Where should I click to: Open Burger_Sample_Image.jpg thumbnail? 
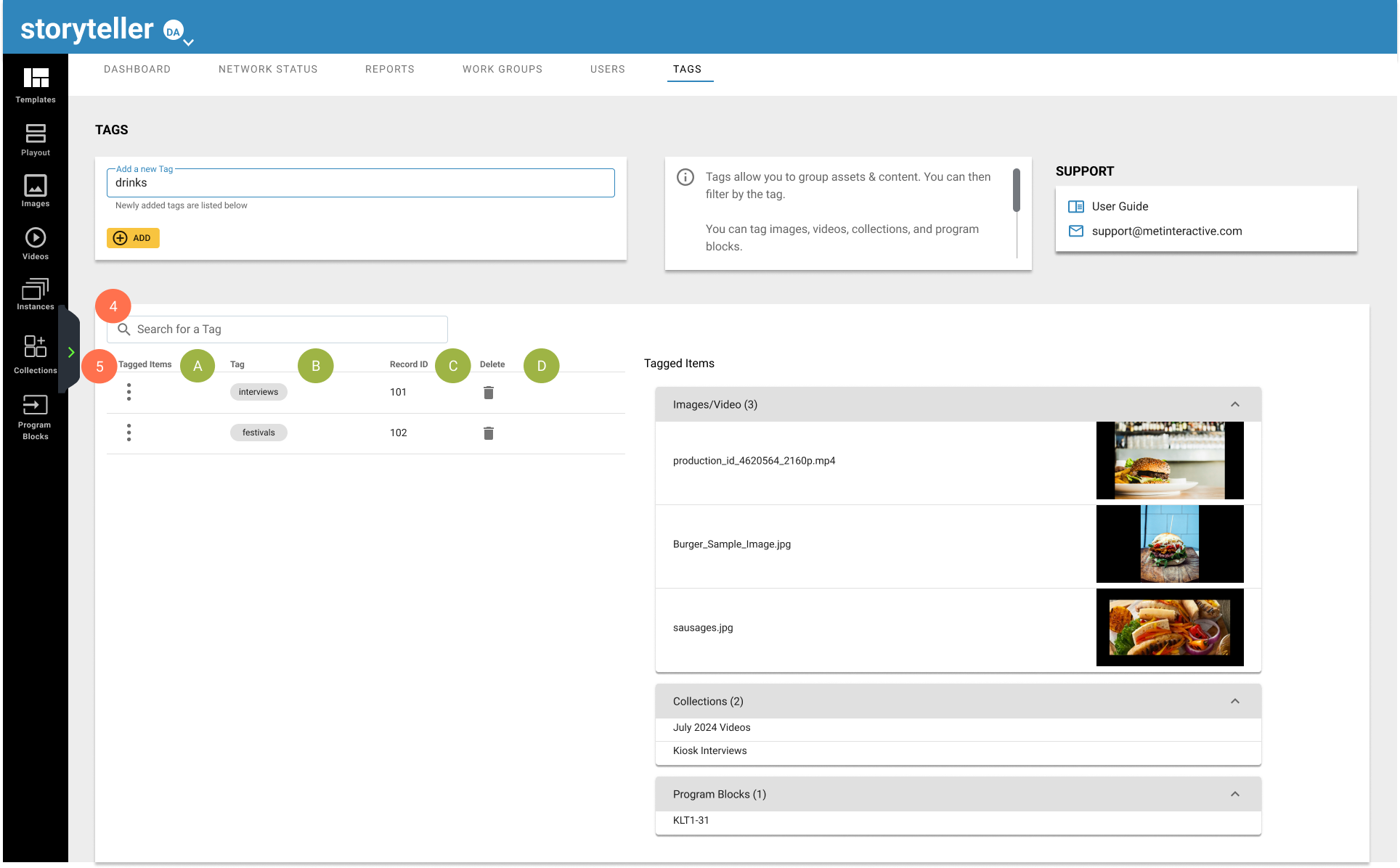pos(1170,544)
